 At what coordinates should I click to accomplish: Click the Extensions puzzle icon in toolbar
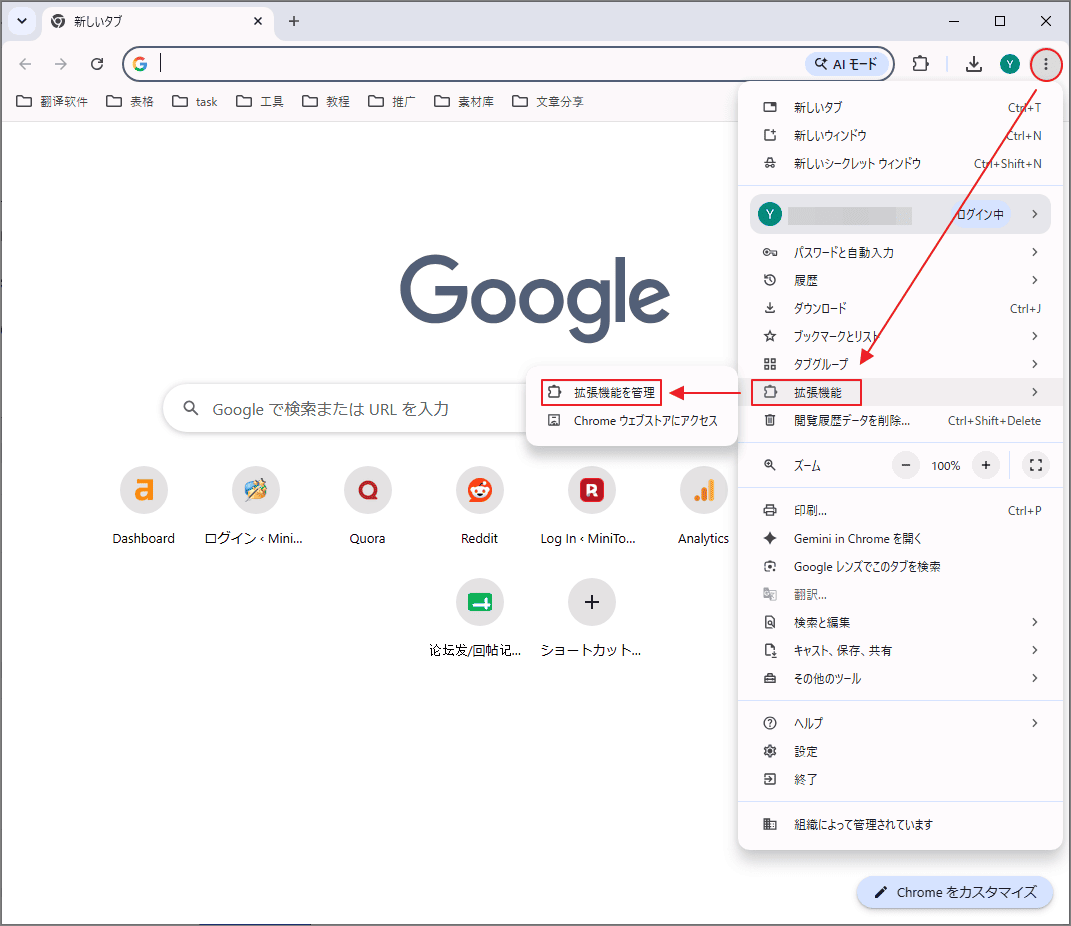coord(920,64)
